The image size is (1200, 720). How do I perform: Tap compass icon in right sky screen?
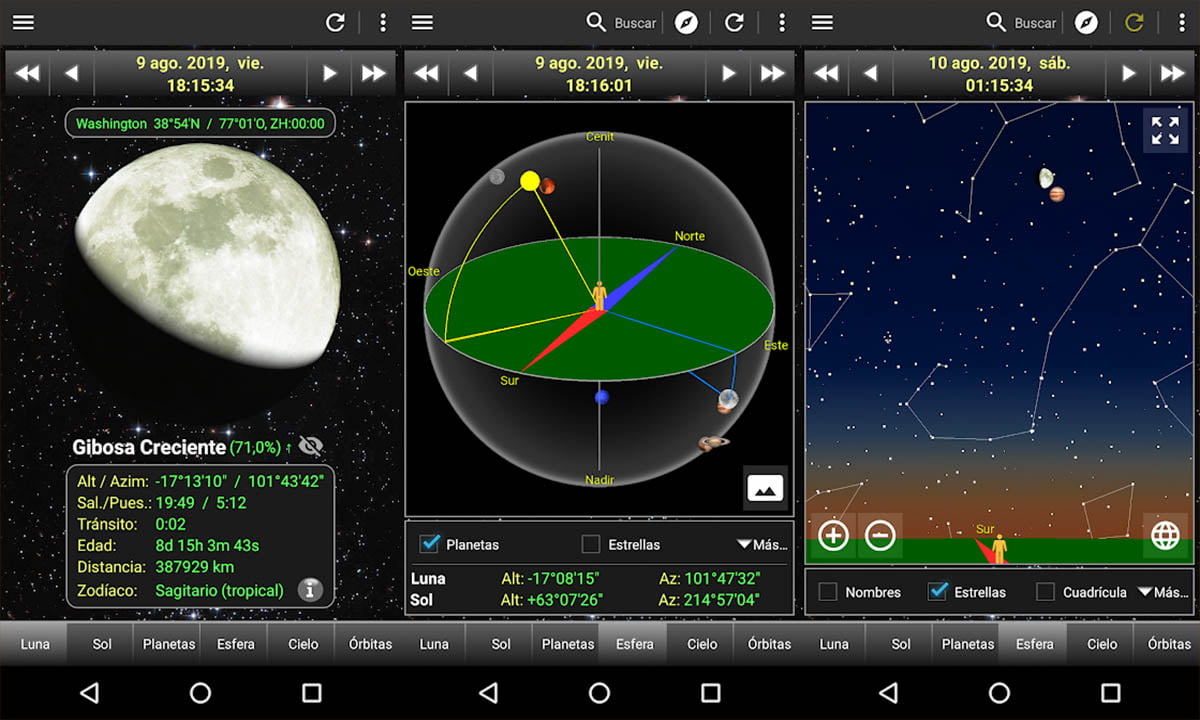click(x=1086, y=22)
